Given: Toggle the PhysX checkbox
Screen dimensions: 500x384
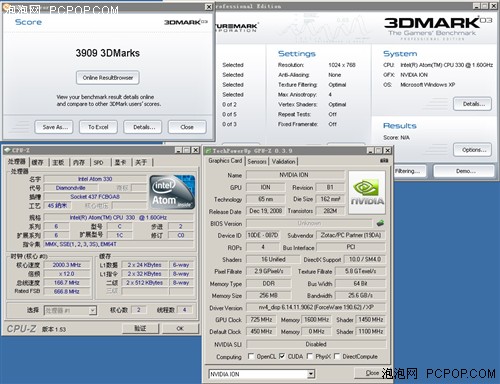Looking at the screenshot, I should click(310, 356).
